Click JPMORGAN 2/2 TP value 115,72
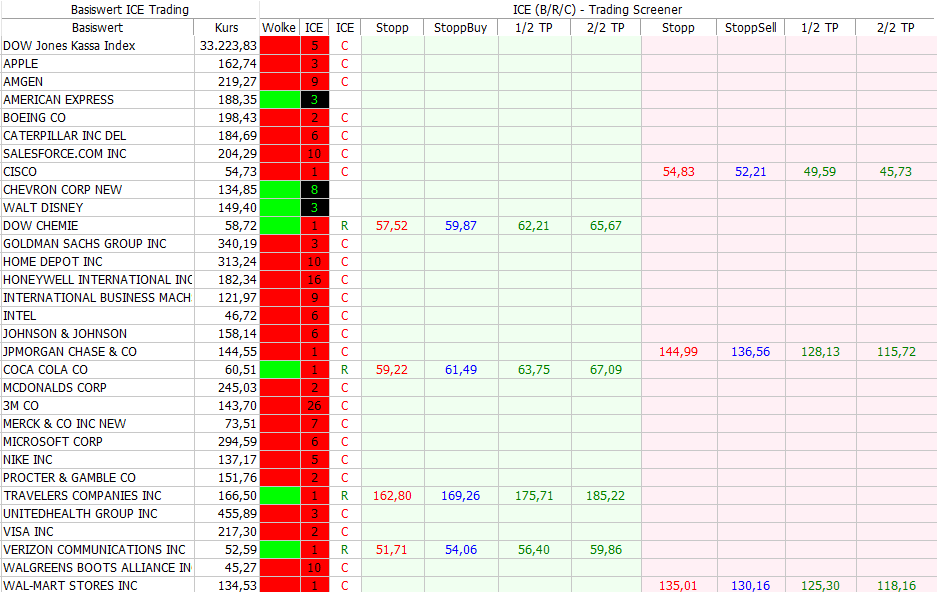Image resolution: width=937 pixels, height=592 pixels. 896,351
